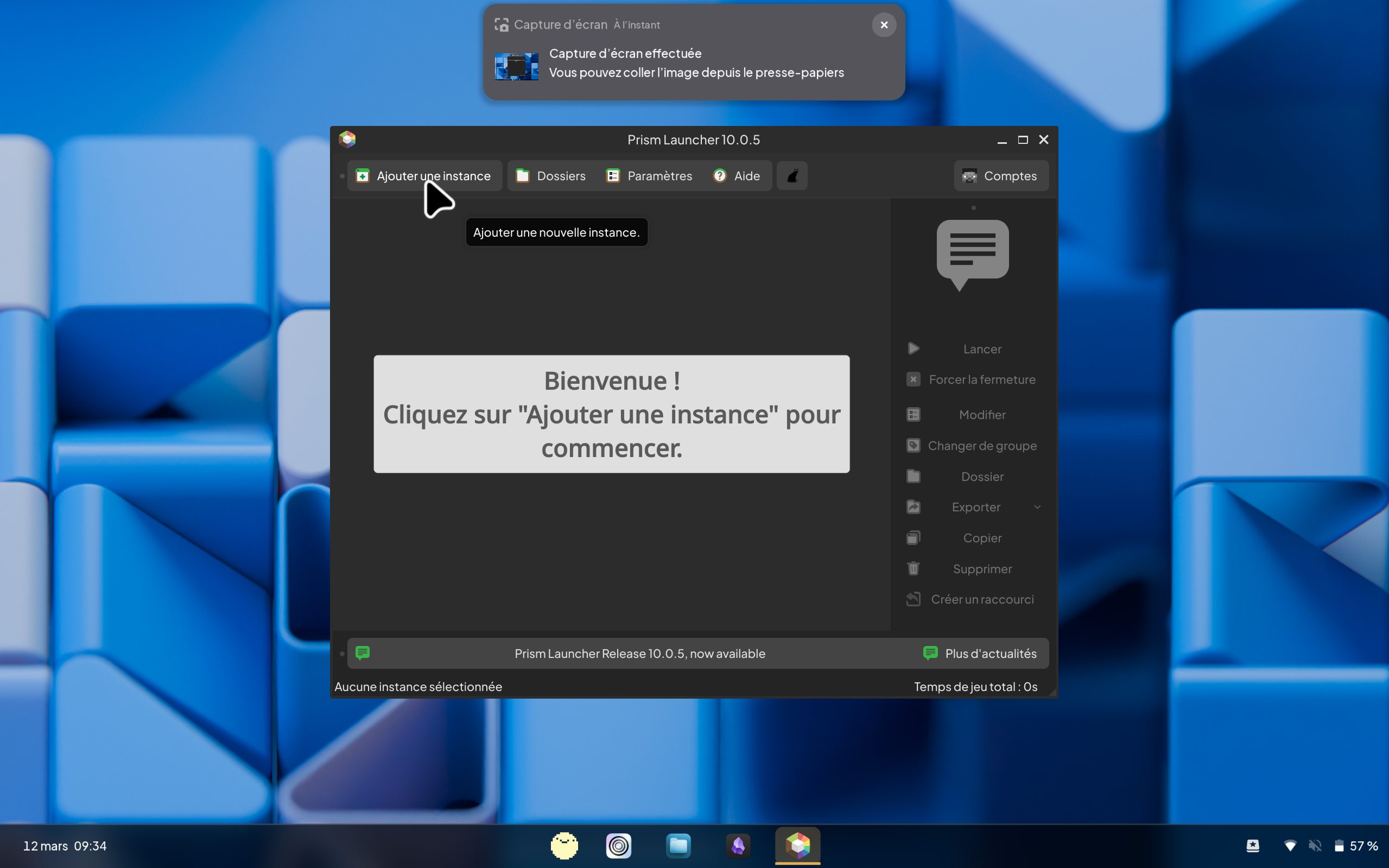The height and width of the screenshot is (868, 1389).
Task: Click the yellow smiley face dock app
Action: coord(564,846)
